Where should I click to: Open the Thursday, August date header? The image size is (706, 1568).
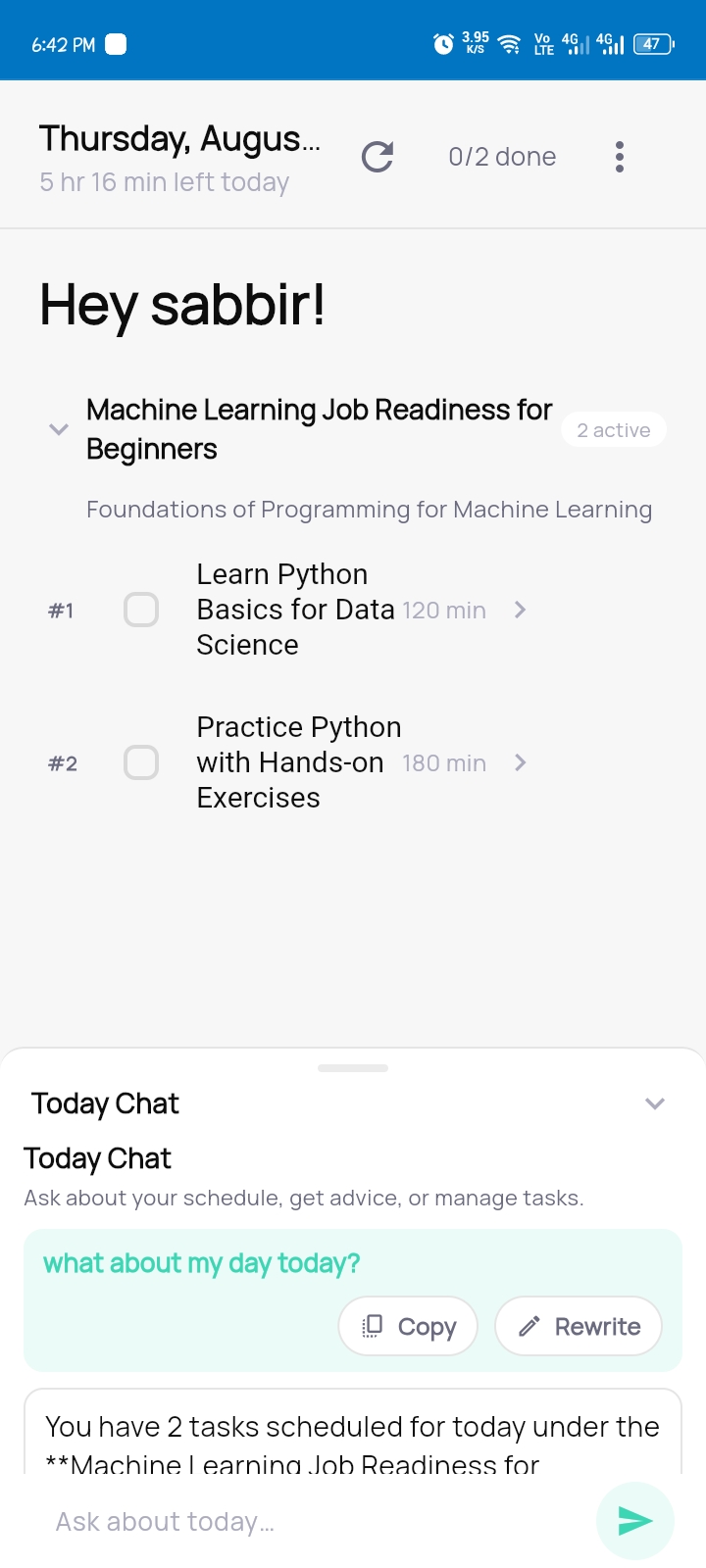(x=179, y=139)
